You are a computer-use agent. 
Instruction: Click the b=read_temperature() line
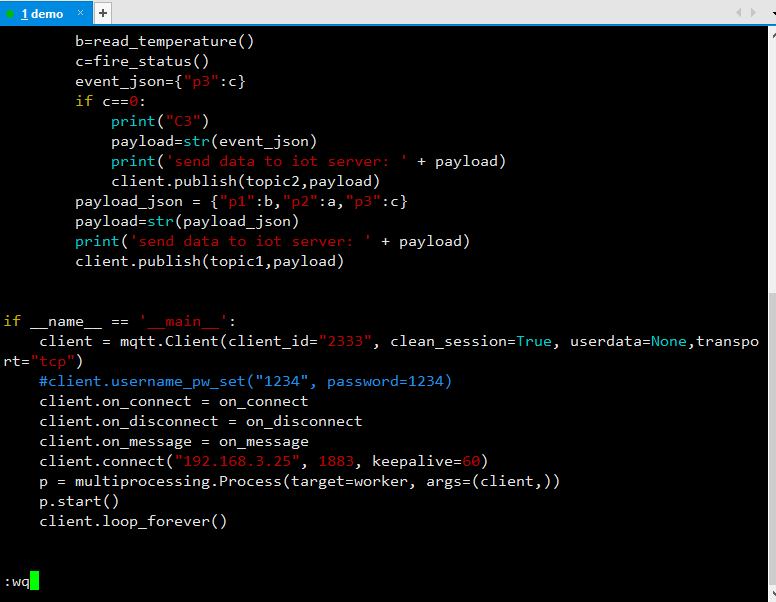click(165, 41)
